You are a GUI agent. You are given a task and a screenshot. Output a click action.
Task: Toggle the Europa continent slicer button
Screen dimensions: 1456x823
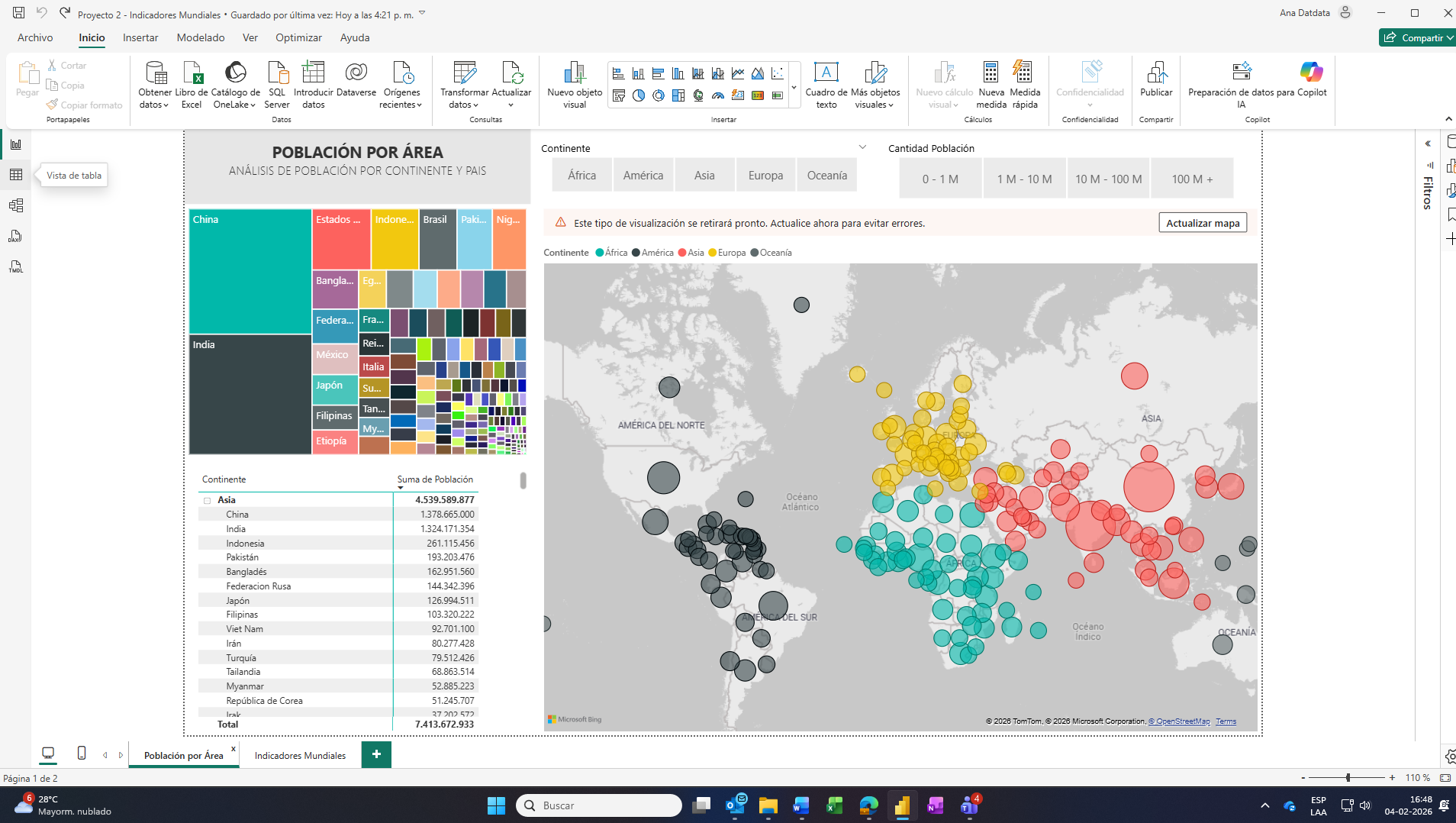click(765, 176)
